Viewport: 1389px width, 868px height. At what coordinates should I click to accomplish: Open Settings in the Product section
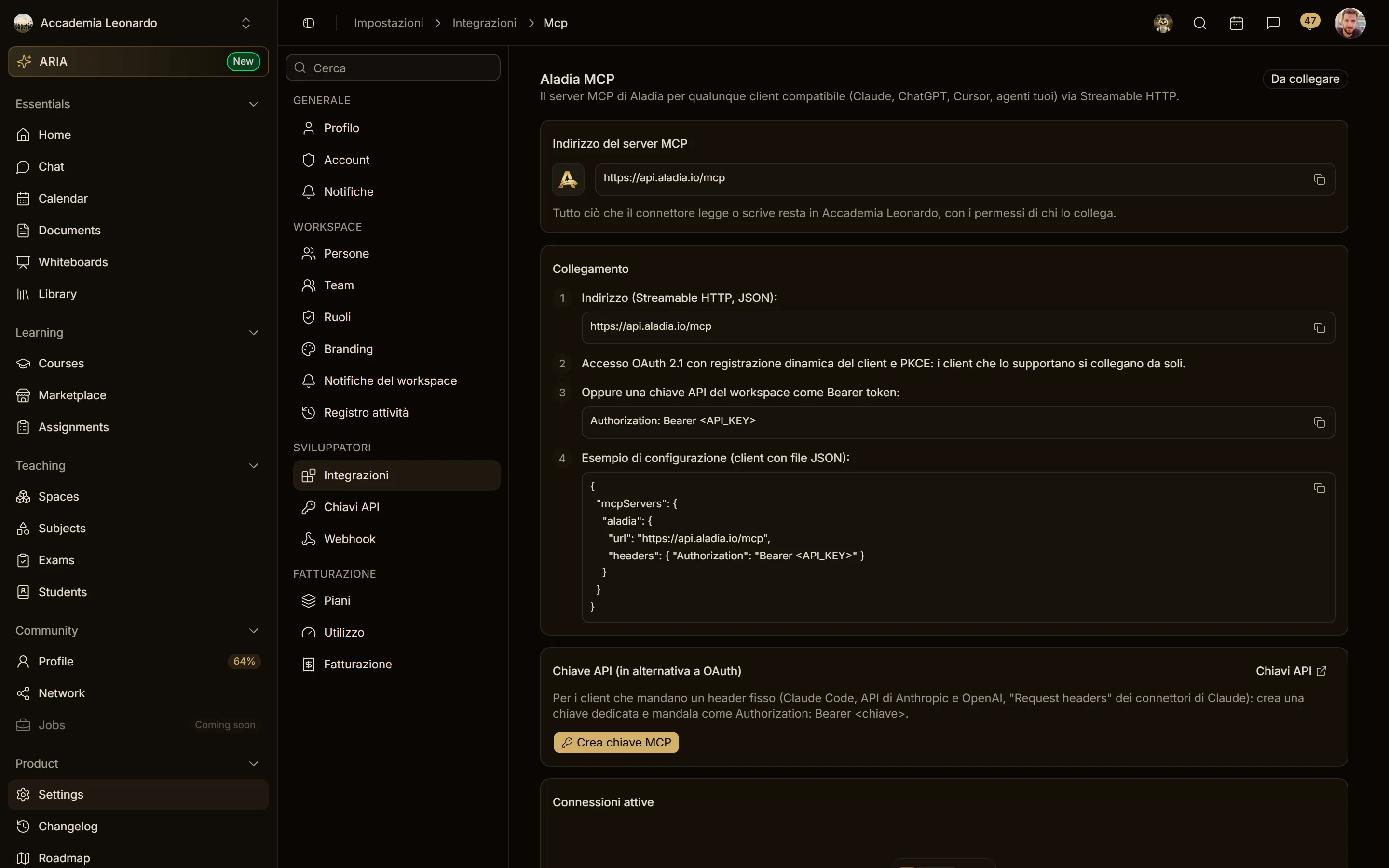[138, 795]
